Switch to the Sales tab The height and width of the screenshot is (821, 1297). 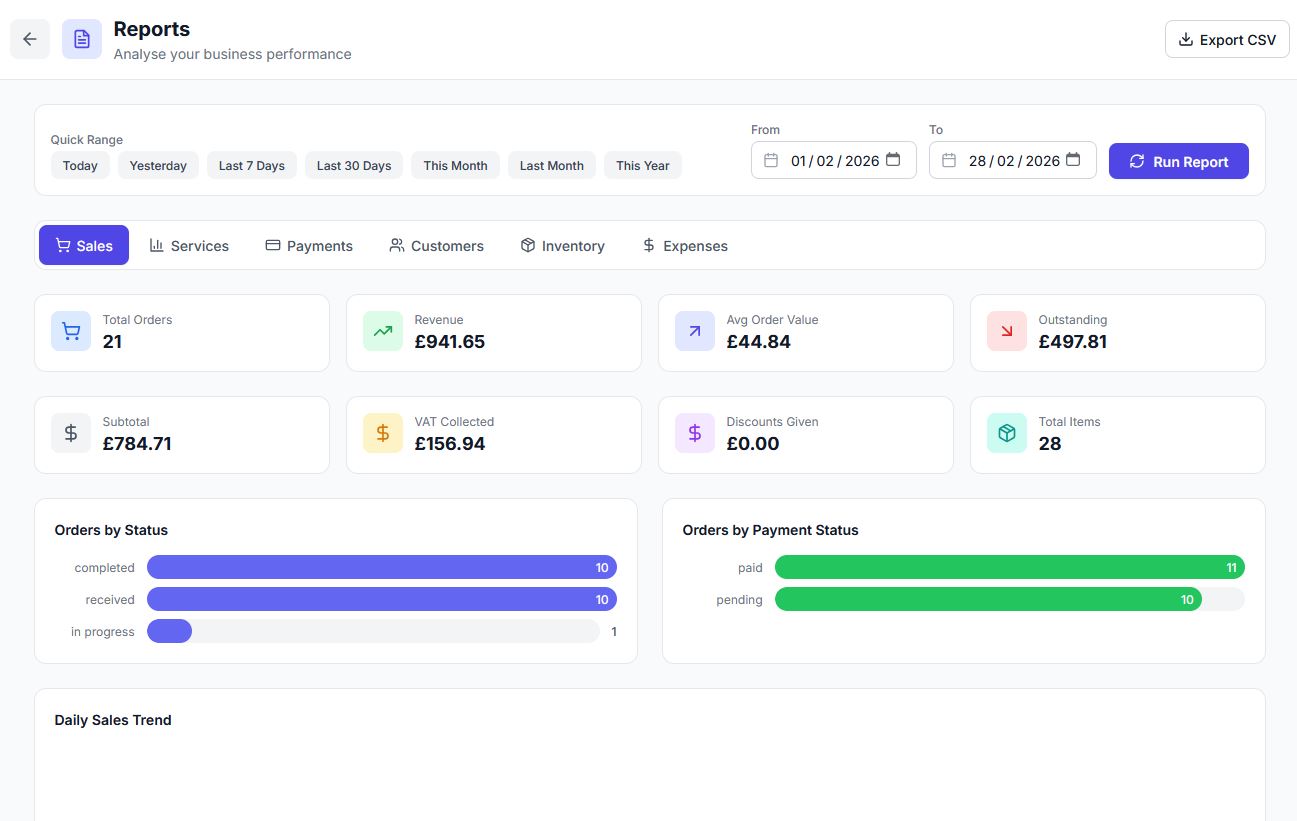[x=84, y=245]
